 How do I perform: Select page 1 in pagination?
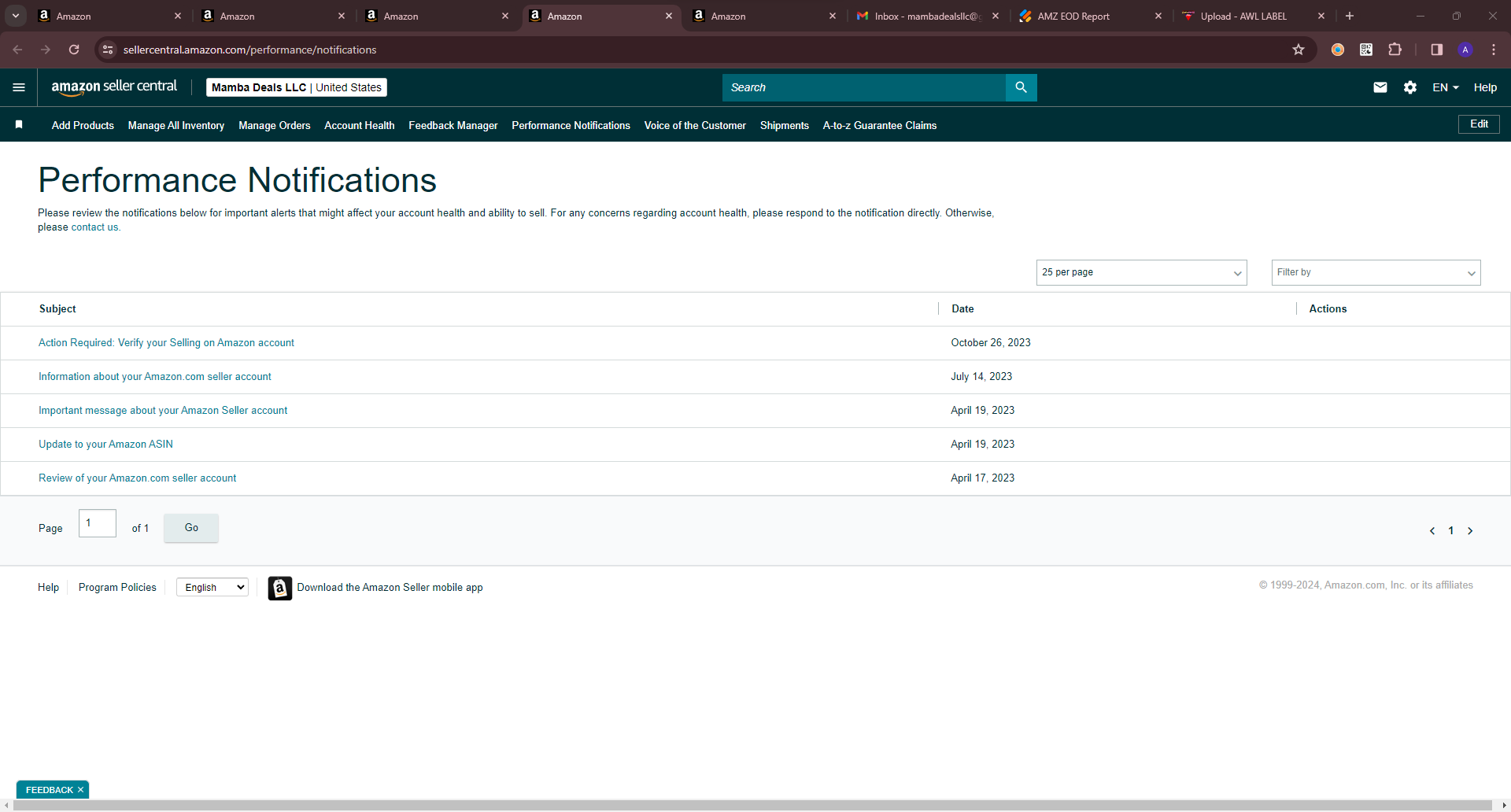tap(1451, 531)
